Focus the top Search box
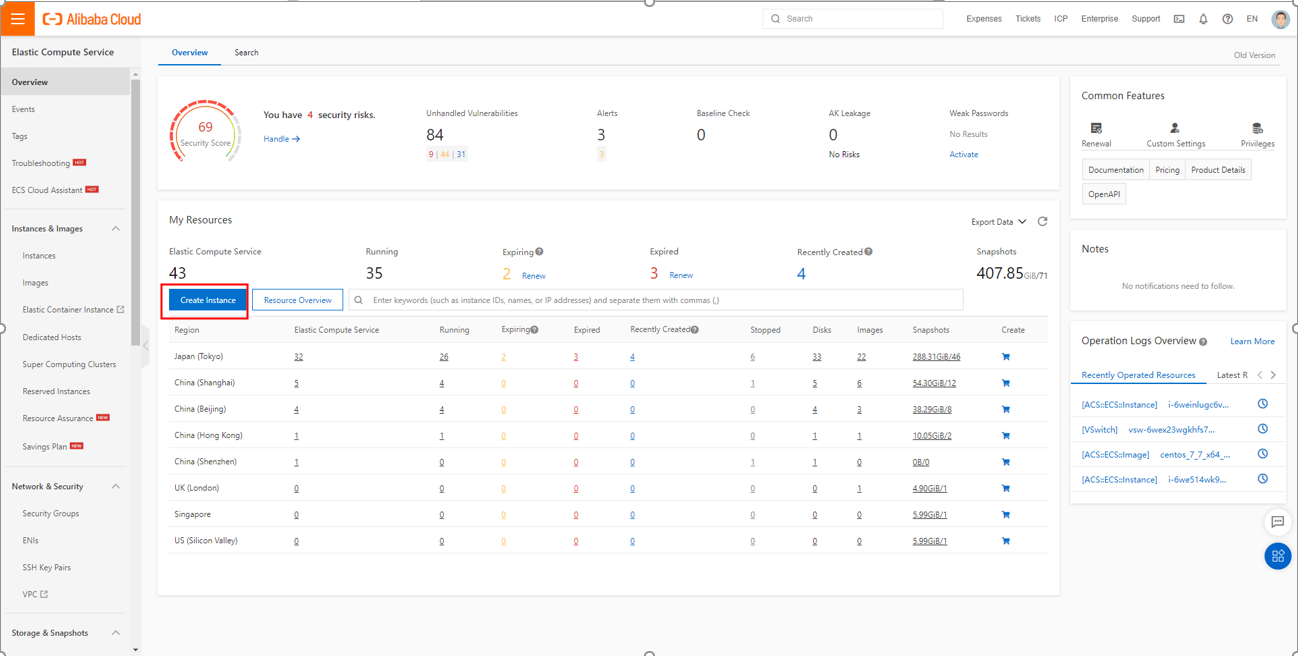This screenshot has height=656, width=1298. click(x=852, y=19)
